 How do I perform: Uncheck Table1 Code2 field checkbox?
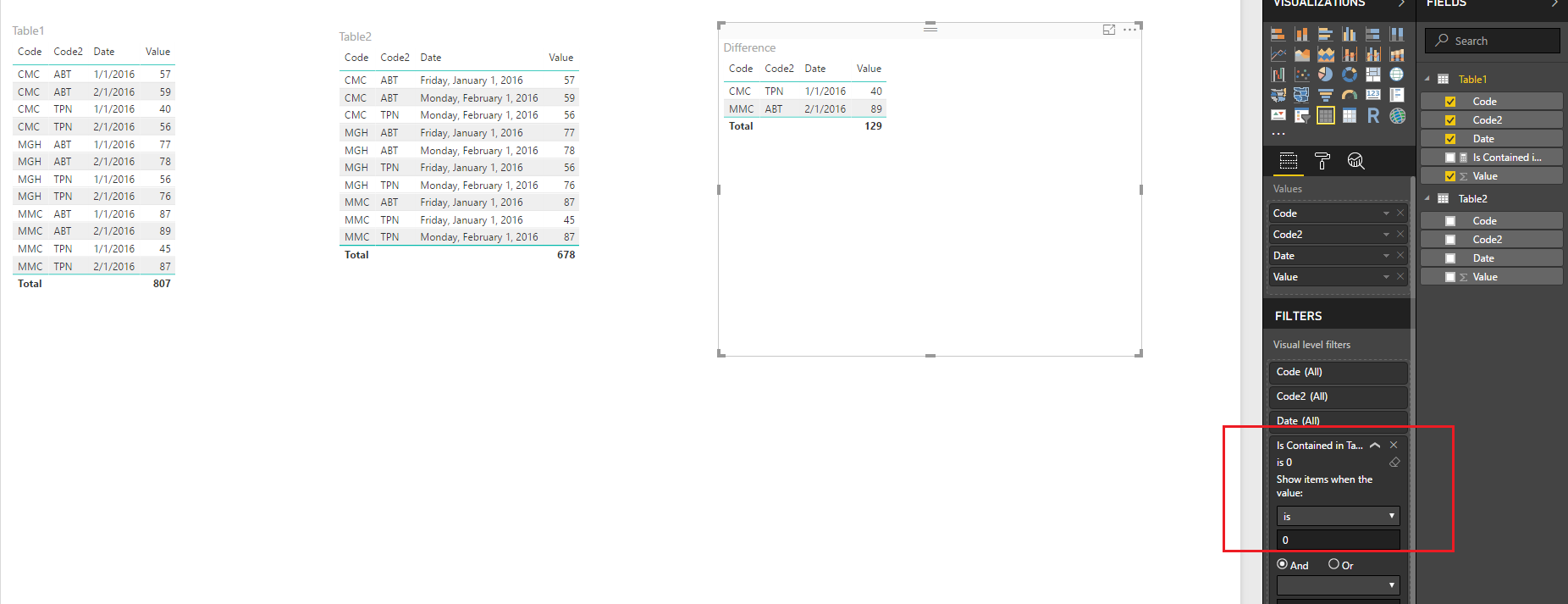(1450, 120)
